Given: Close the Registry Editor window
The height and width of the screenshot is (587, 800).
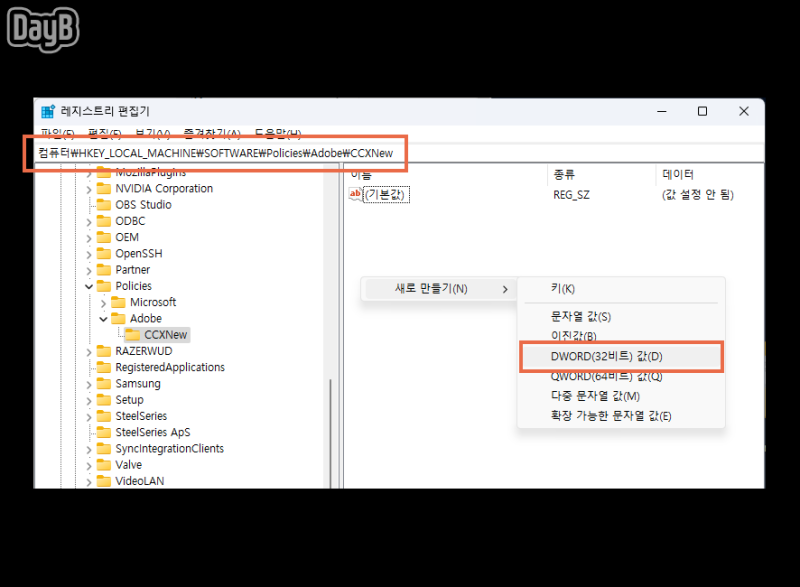Looking at the screenshot, I should tap(744, 111).
